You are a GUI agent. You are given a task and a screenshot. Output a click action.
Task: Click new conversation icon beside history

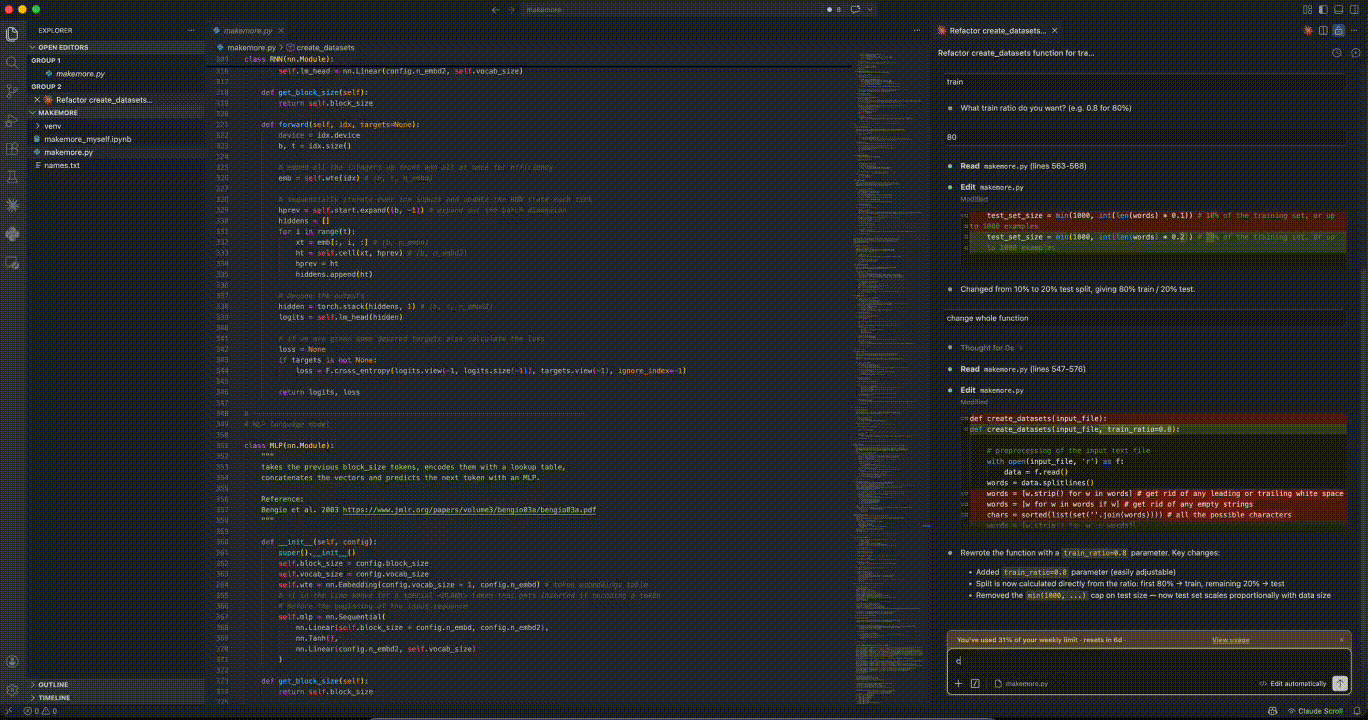[1354, 52]
